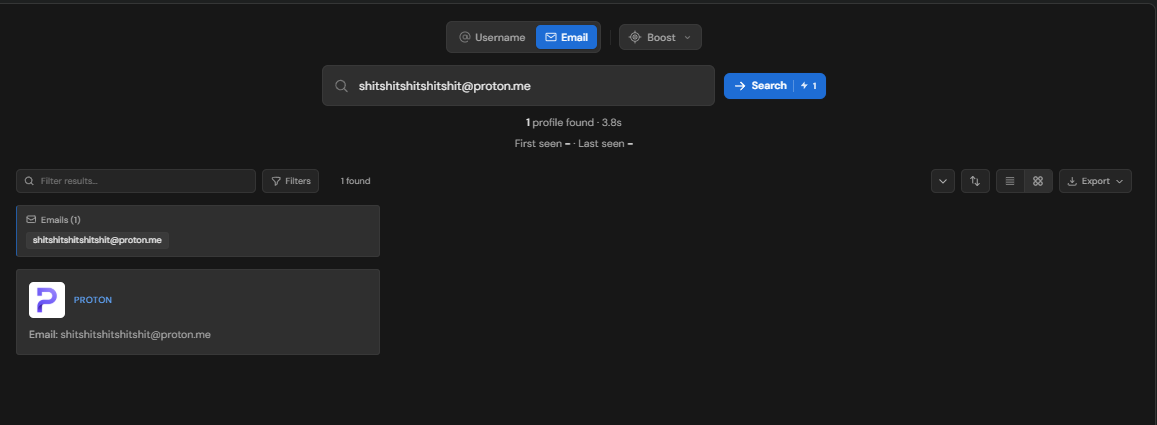Click the envelope icon in Emails card
The height and width of the screenshot is (425, 1157).
click(x=31, y=219)
